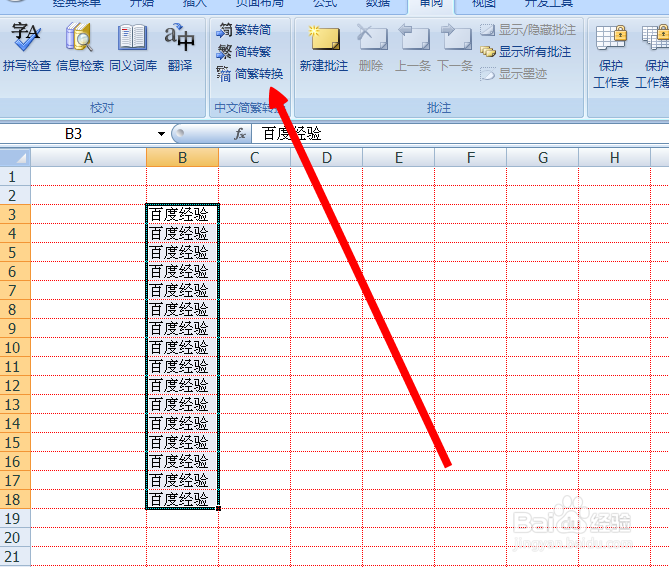
Task: Select row 1 header
Action: [x=15, y=176]
